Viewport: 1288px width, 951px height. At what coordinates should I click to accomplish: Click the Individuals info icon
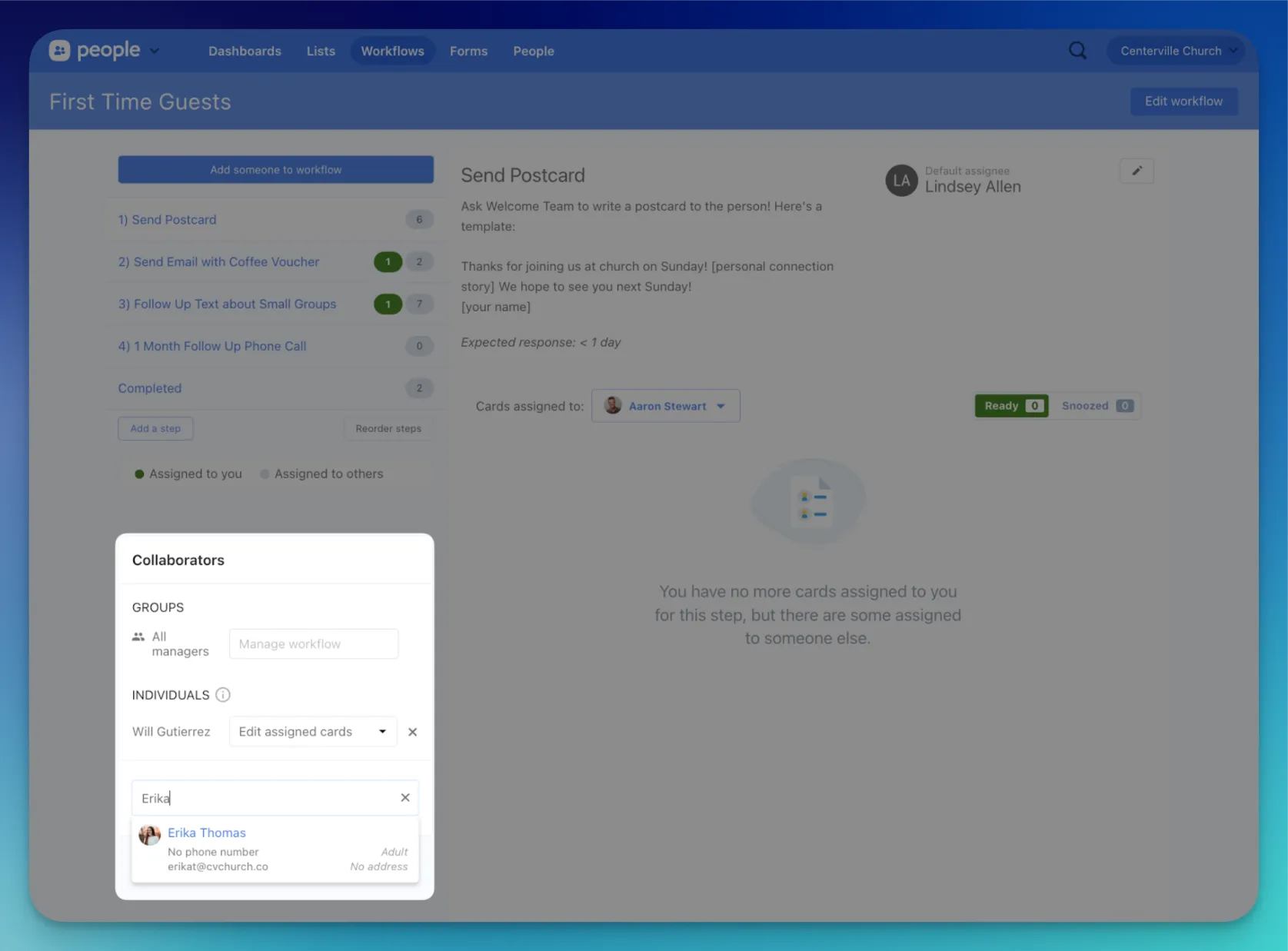point(223,695)
